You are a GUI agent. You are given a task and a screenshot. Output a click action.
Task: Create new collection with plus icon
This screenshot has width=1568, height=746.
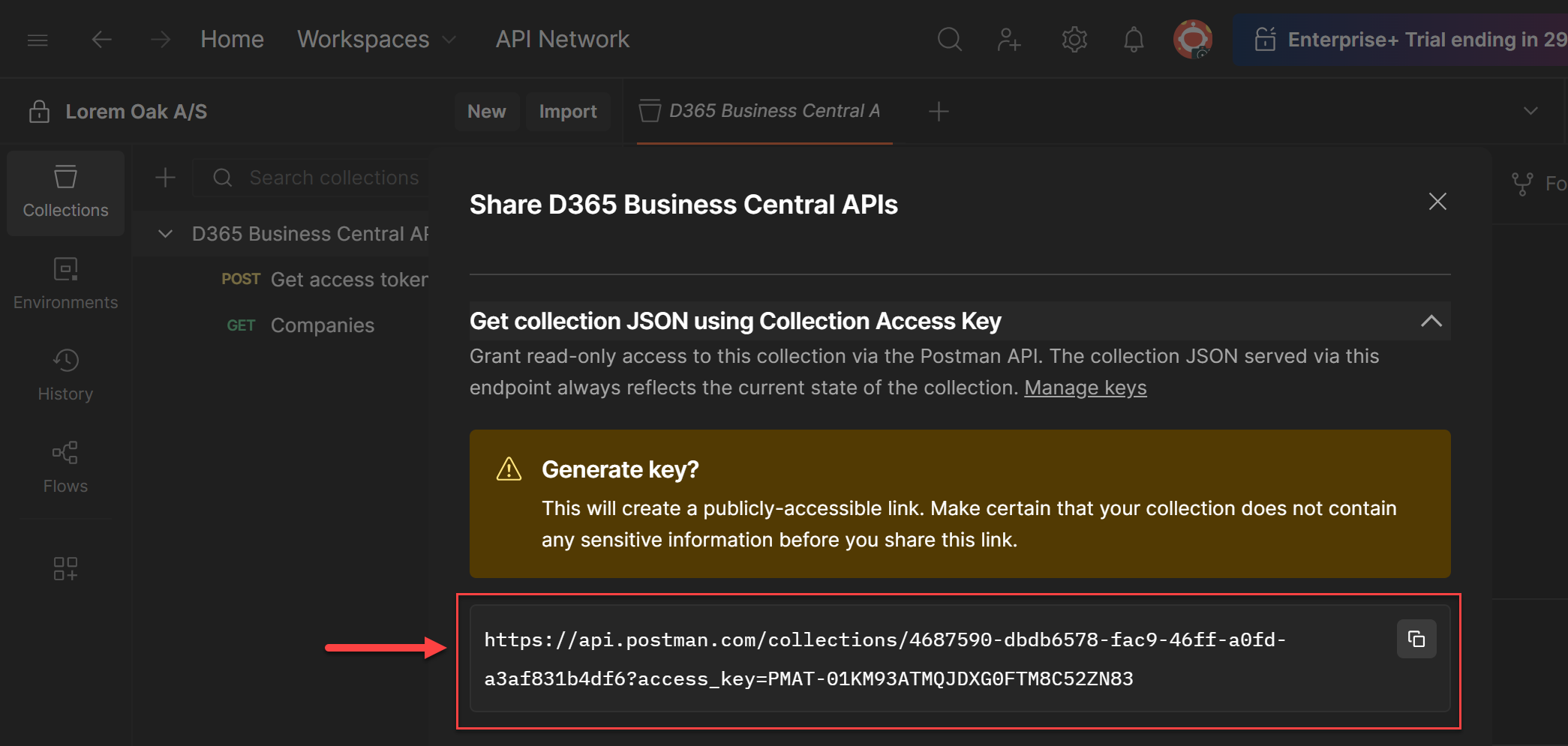165,178
